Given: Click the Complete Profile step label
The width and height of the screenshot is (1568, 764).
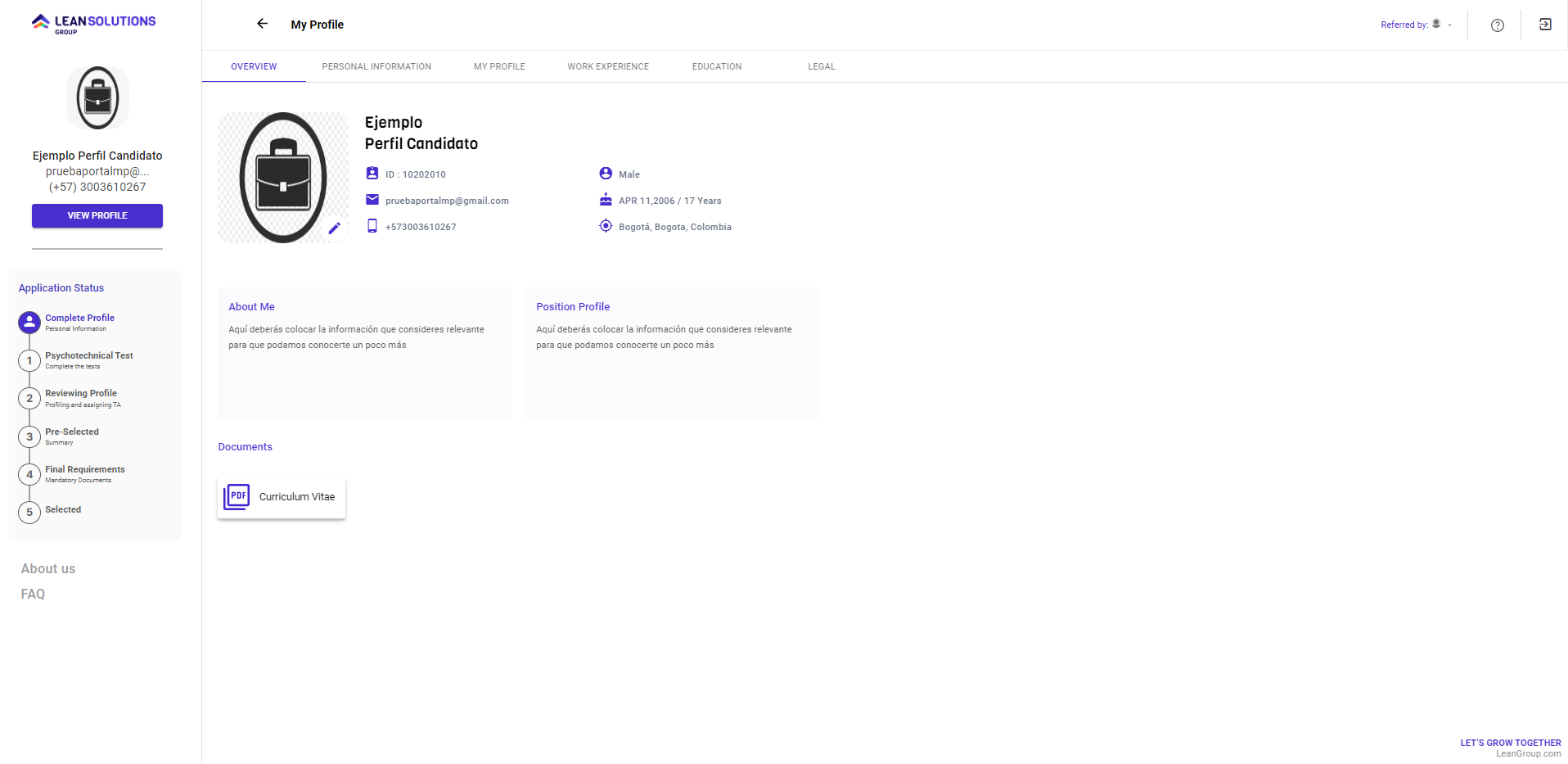Looking at the screenshot, I should 79,318.
